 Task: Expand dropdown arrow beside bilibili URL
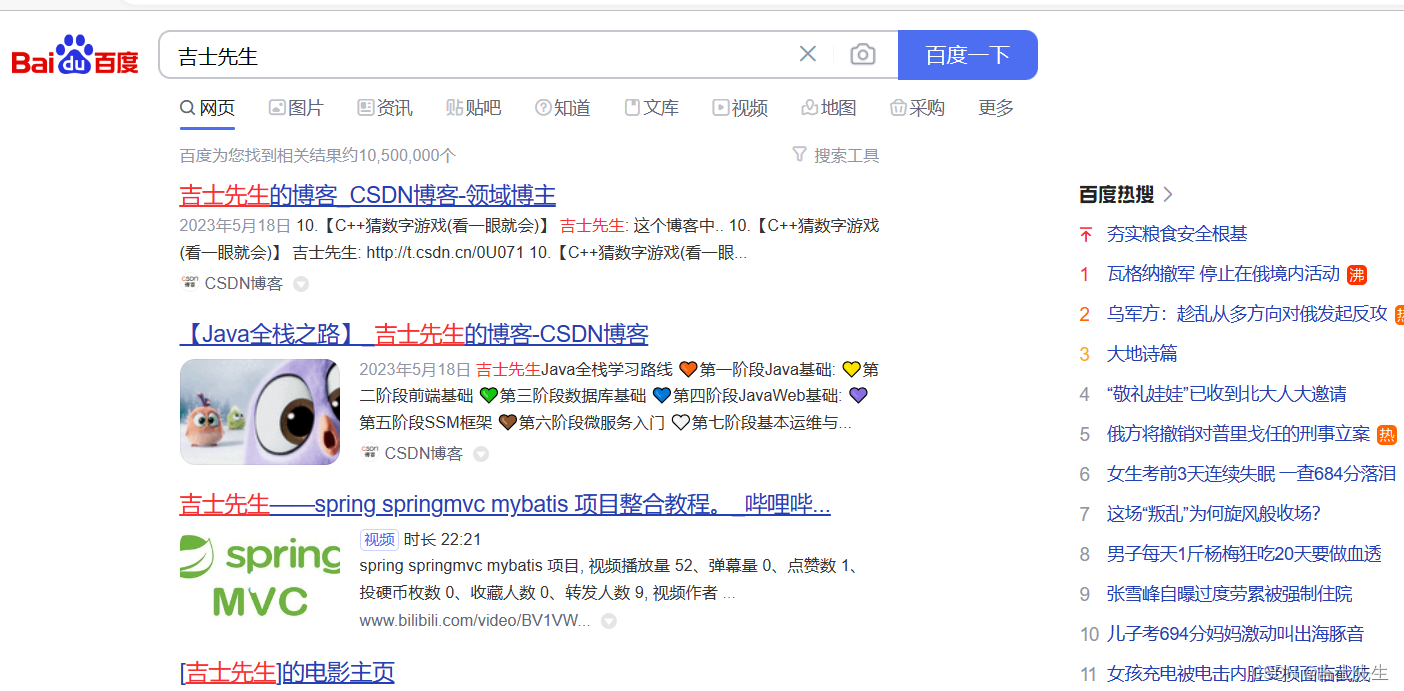point(608,621)
